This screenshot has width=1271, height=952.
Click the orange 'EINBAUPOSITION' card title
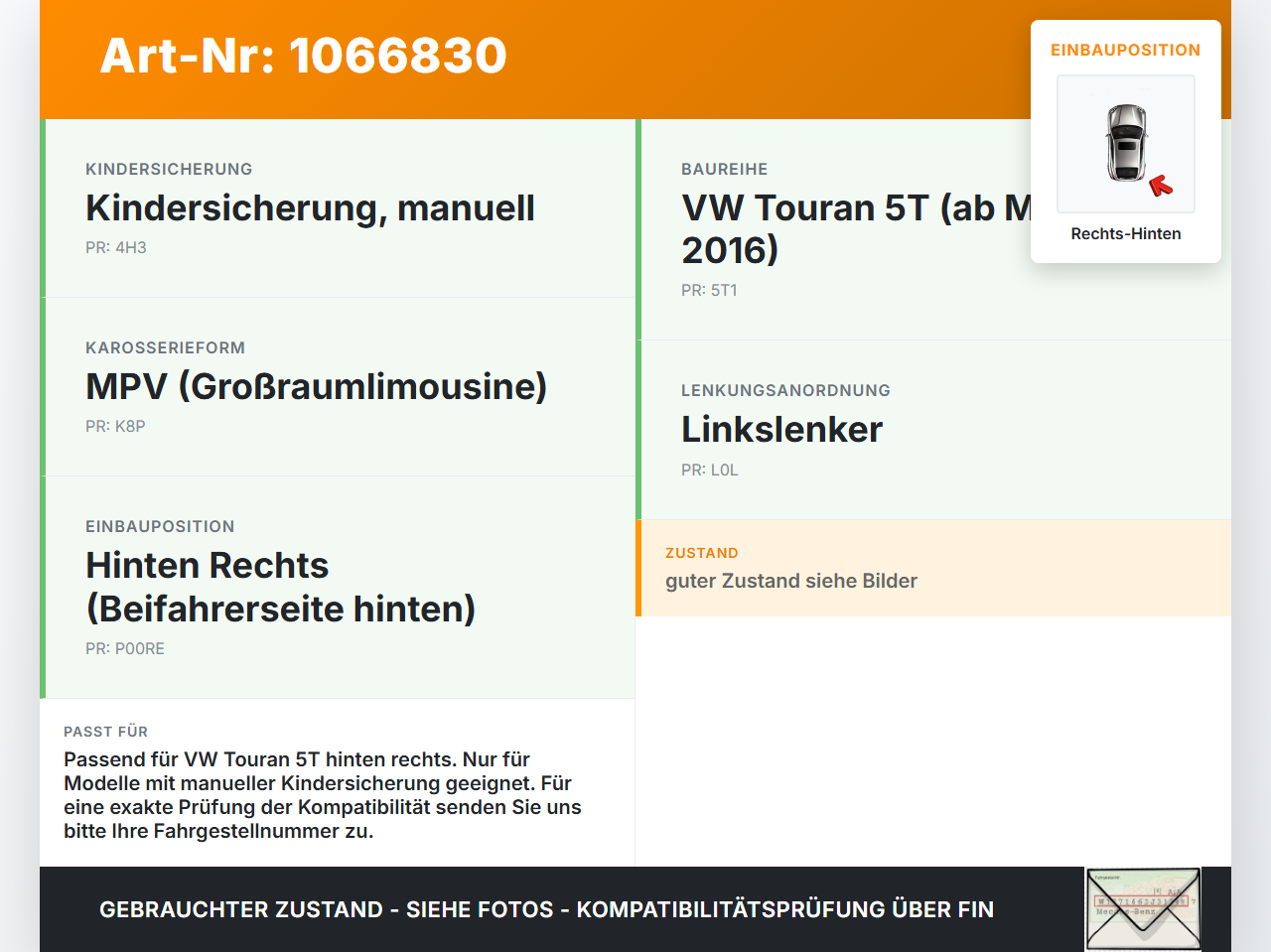point(1126,50)
